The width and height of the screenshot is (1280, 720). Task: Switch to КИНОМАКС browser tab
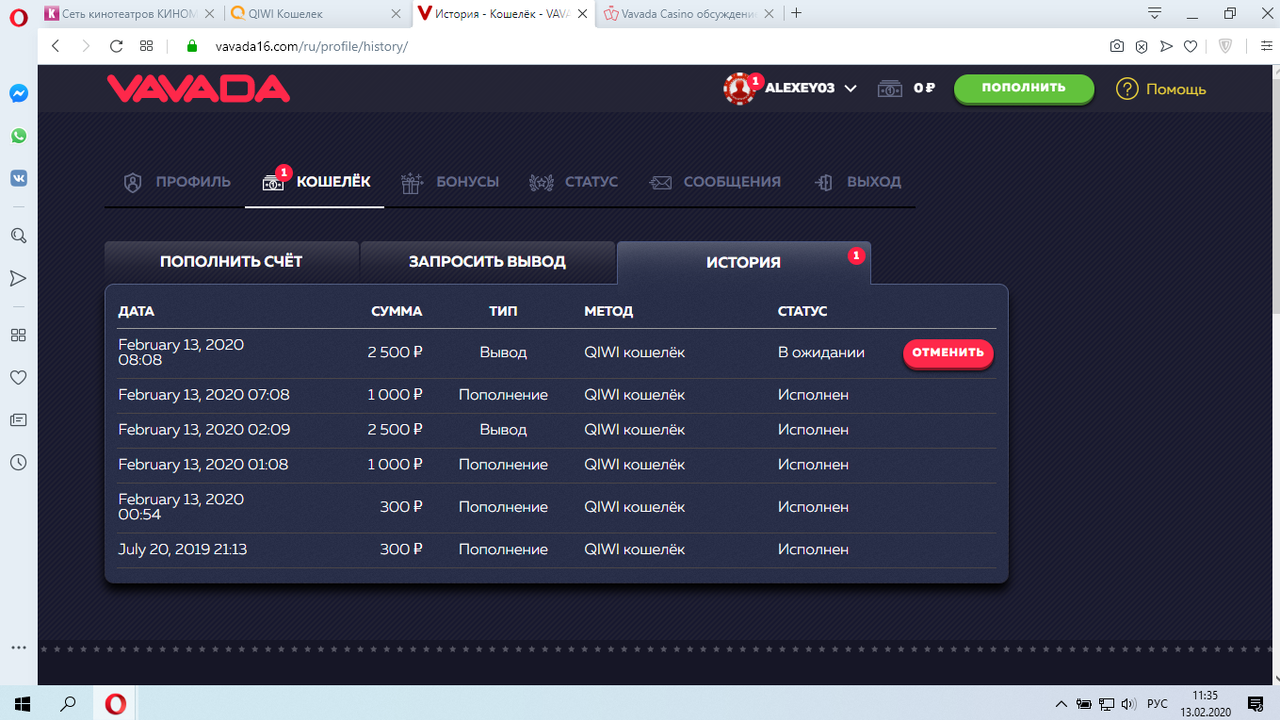click(x=130, y=14)
